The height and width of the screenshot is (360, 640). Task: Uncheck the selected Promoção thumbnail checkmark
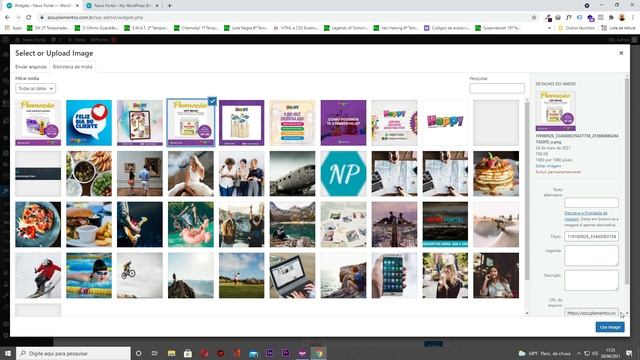pyautogui.click(x=212, y=101)
